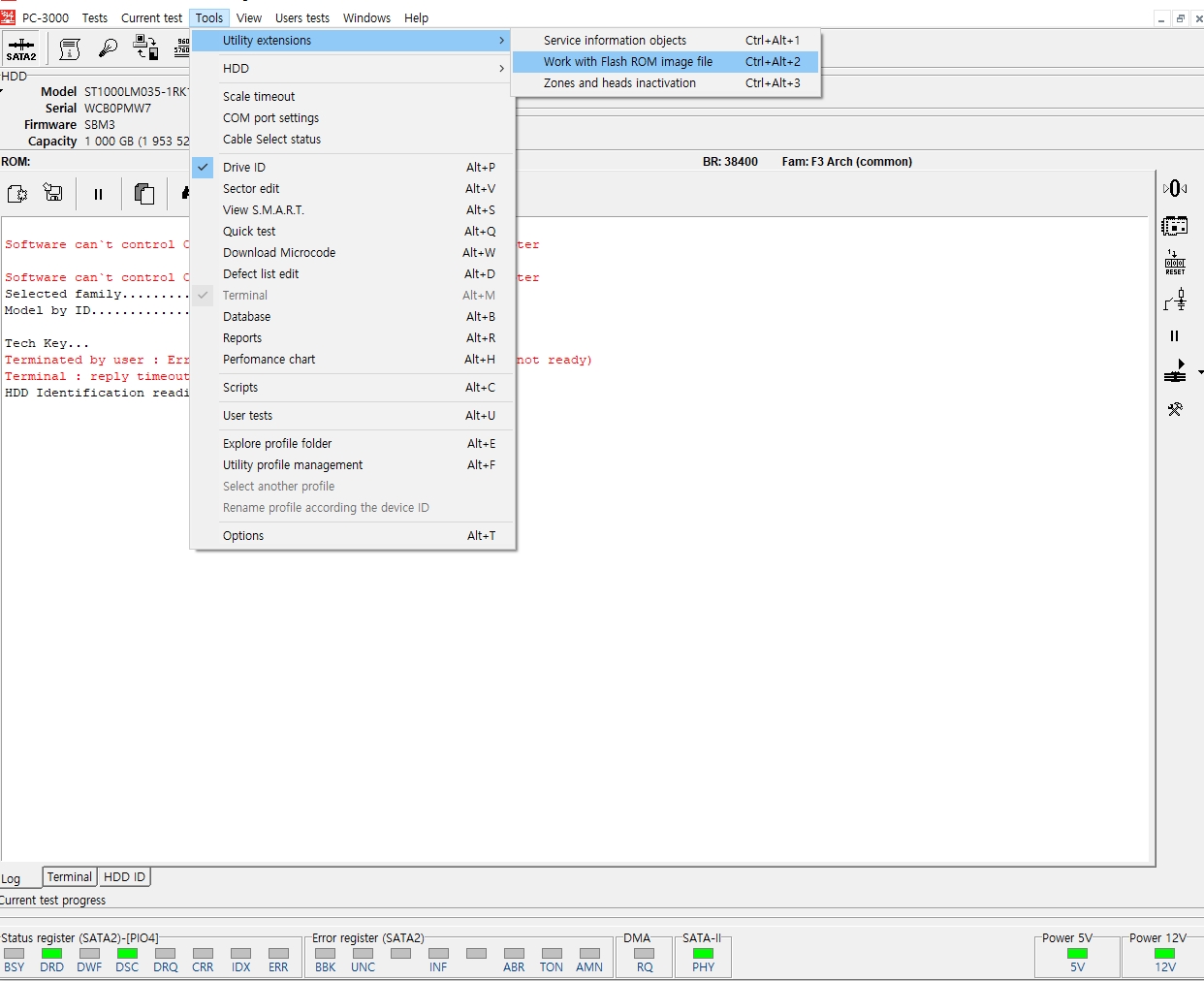
Task: Open dropdown arrow beside the spin-up icon
Action: (1200, 372)
